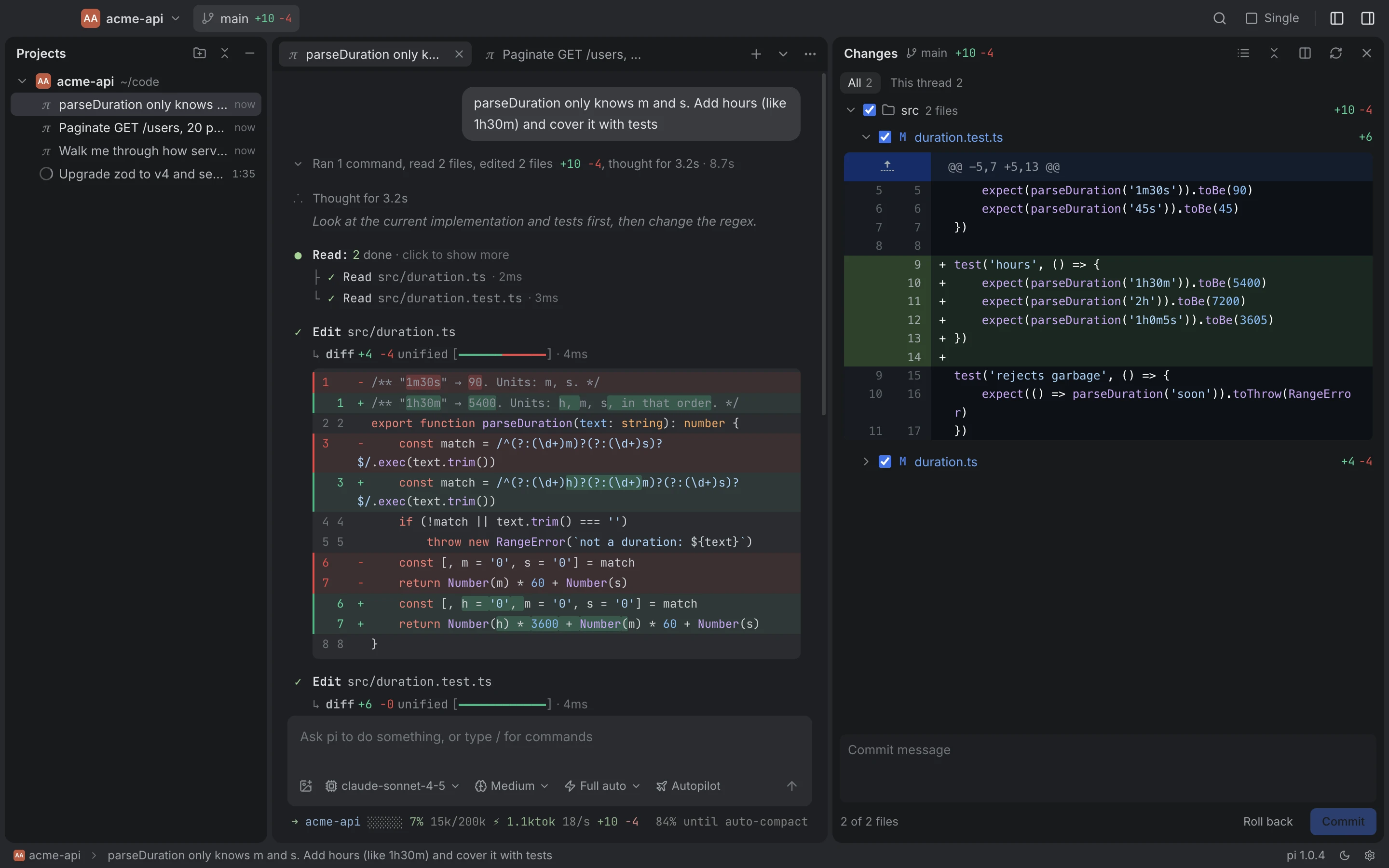Click the Roll back button
The height and width of the screenshot is (868, 1389).
click(1268, 822)
